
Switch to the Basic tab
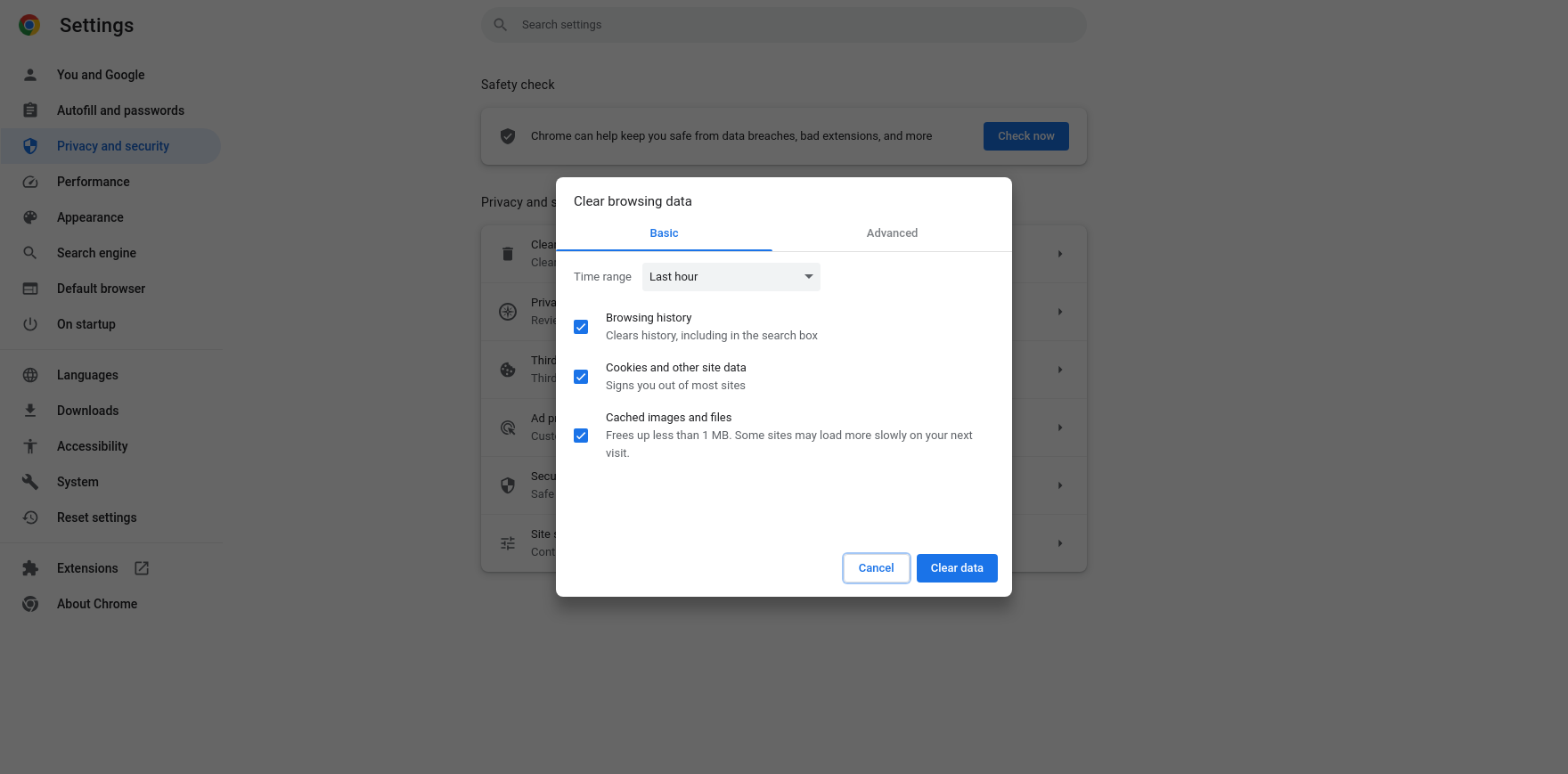coord(664,233)
